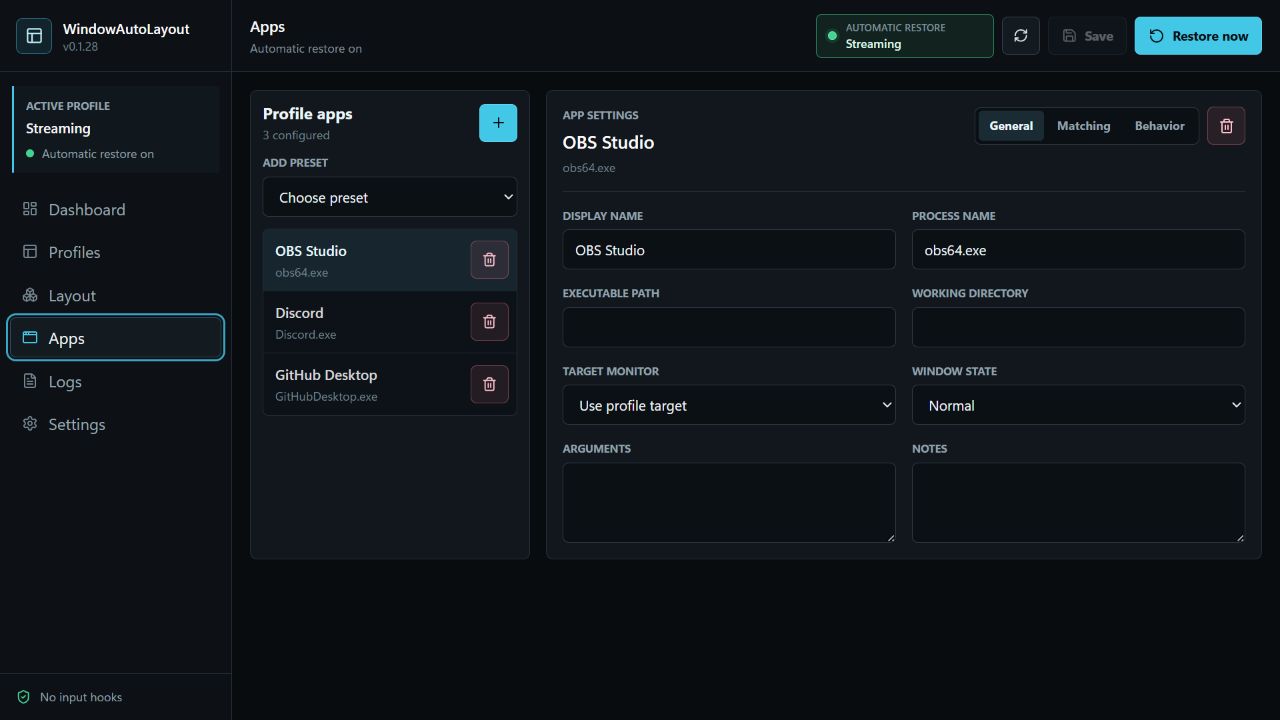Click the refresh icon button in header
Viewport: 1280px width, 720px height.
tap(1021, 36)
